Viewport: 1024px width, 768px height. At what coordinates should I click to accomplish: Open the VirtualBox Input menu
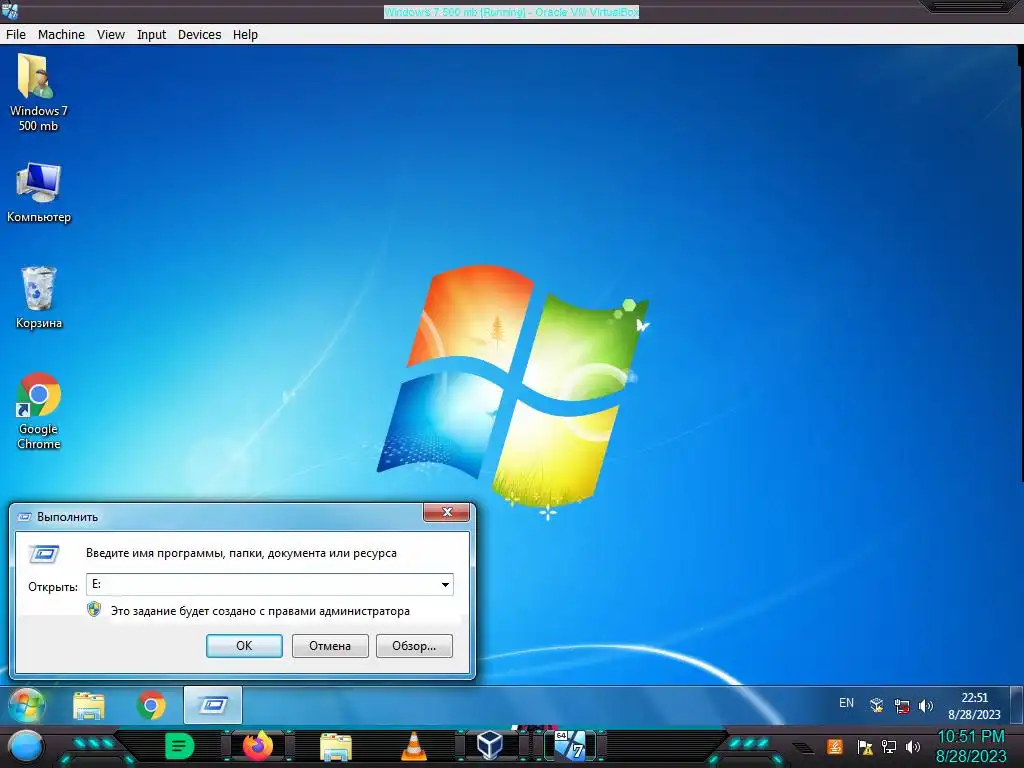pyautogui.click(x=152, y=35)
